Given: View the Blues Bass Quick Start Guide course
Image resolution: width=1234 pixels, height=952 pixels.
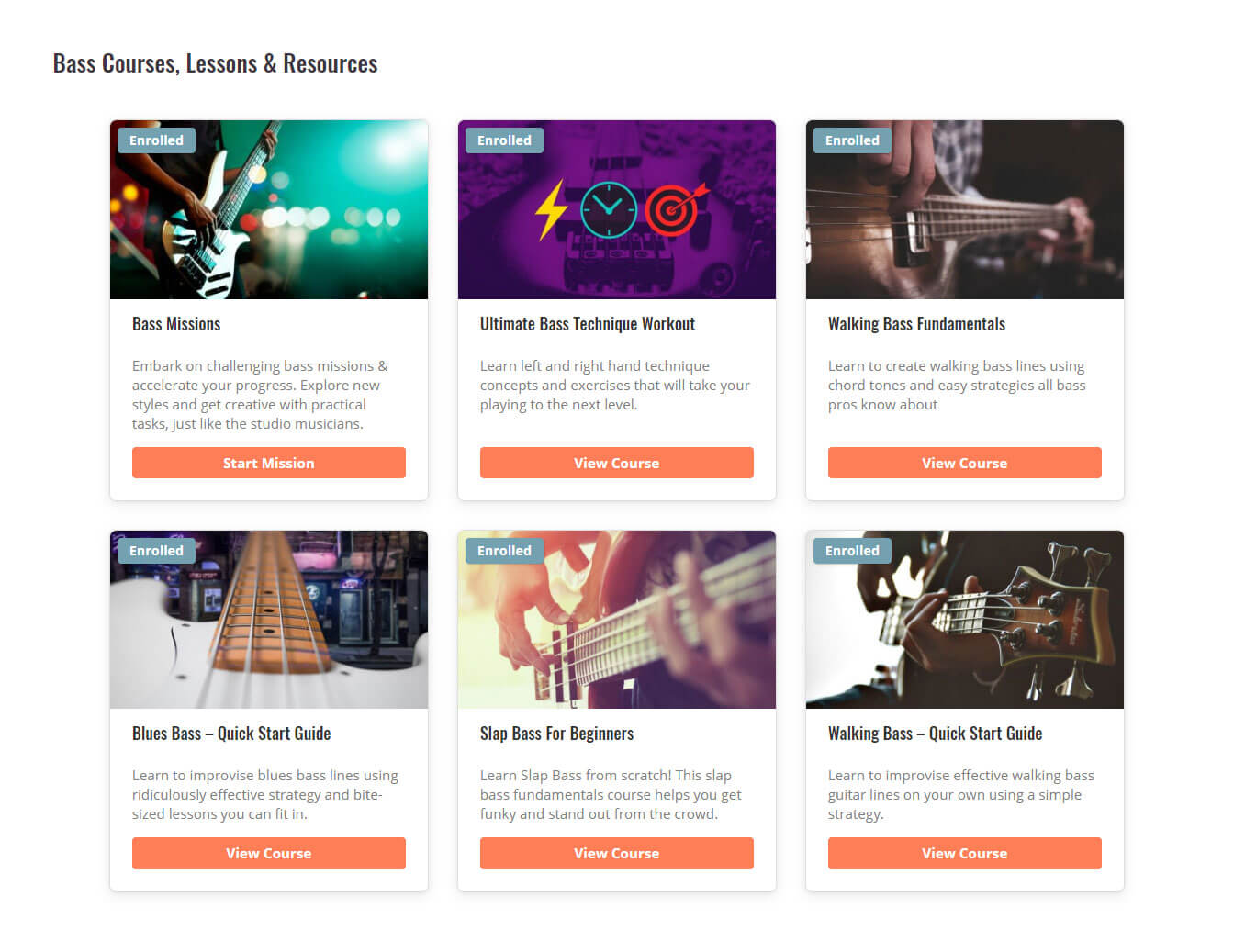Looking at the screenshot, I should [x=269, y=853].
